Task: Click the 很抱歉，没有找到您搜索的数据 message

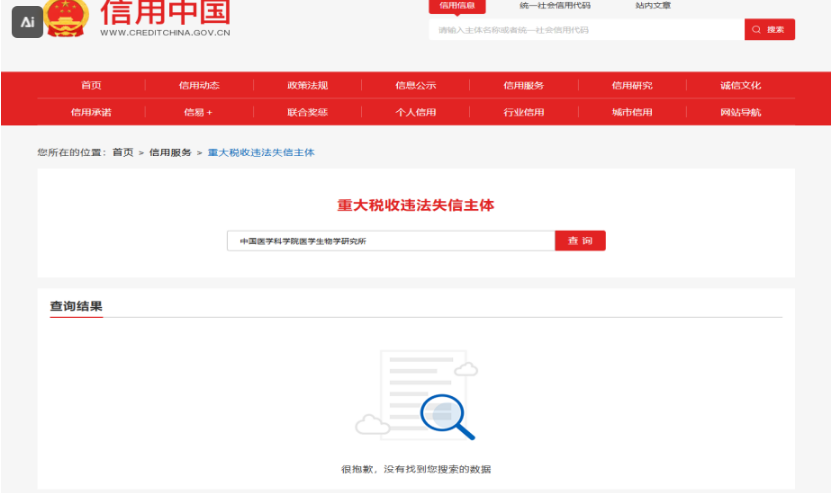Action: 416,469
